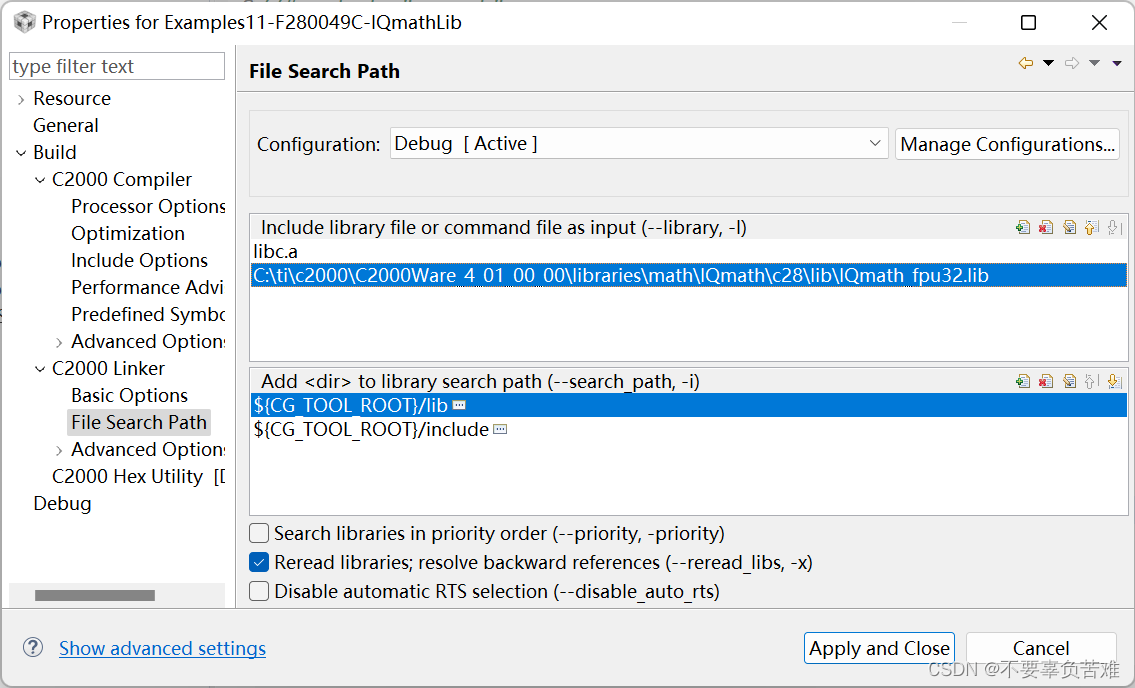Image resolution: width=1135 pixels, height=688 pixels.
Task: Click the Move Up icon for library files
Action: pyautogui.click(x=1092, y=227)
